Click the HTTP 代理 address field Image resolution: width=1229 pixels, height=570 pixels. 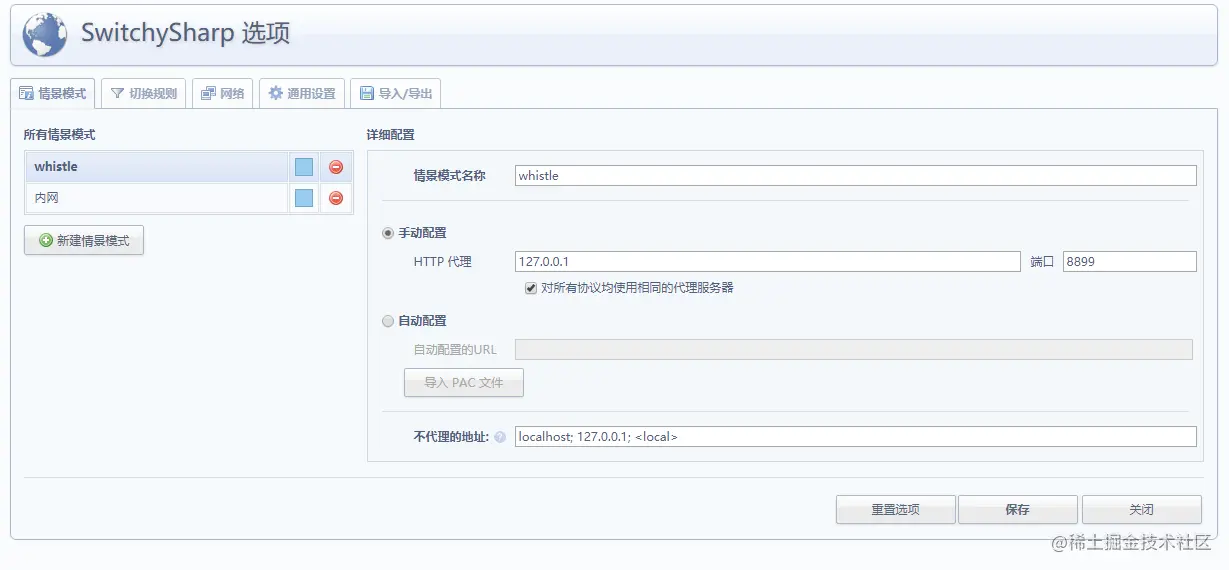coord(767,261)
